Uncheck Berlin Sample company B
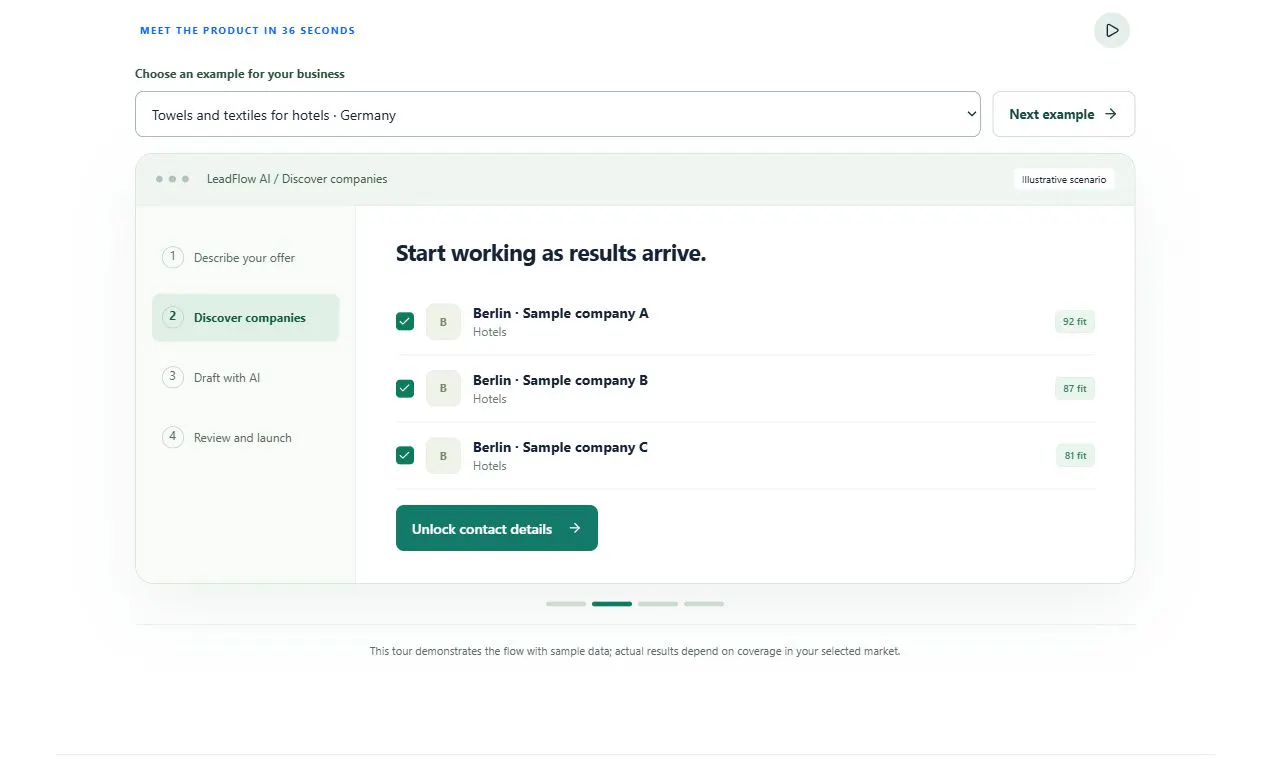The image size is (1270, 760). point(405,388)
